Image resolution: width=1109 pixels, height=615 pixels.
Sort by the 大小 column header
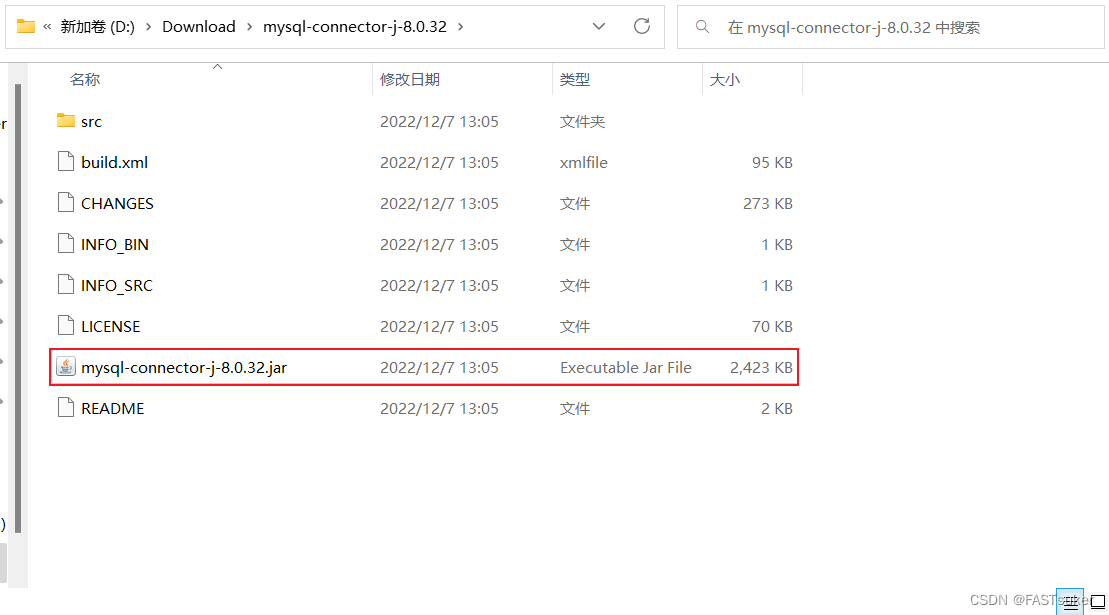725,79
